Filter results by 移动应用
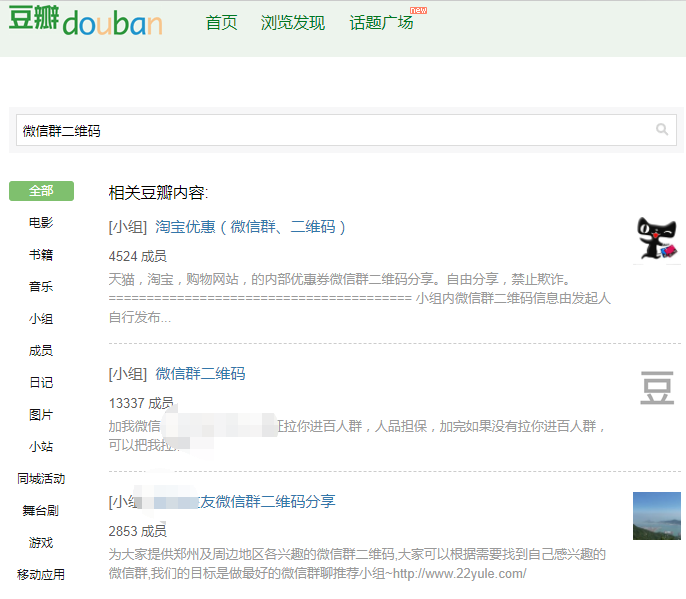Screen dimensions: 686x599 coord(41,575)
